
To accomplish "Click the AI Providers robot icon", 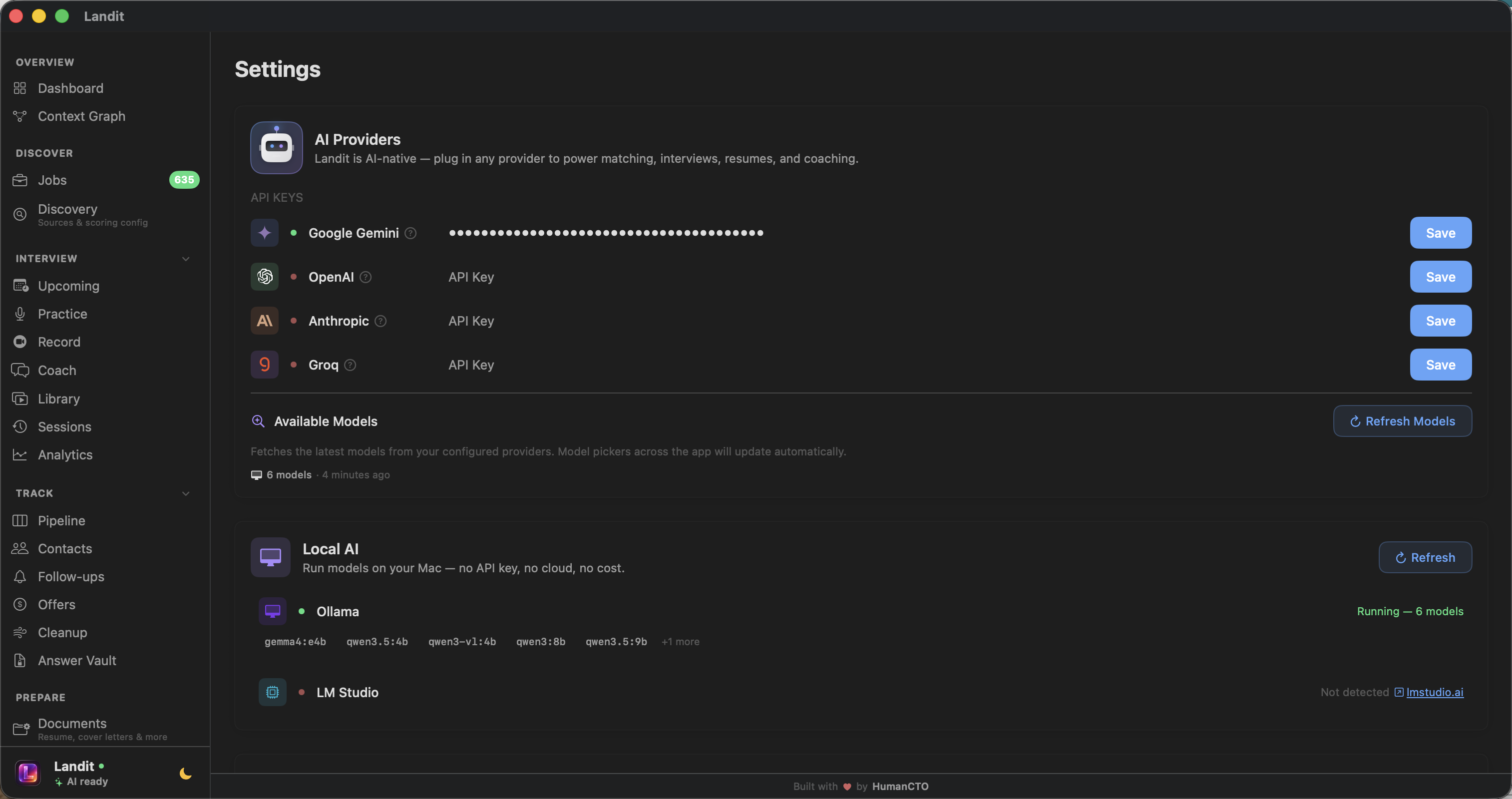I will click(x=277, y=148).
